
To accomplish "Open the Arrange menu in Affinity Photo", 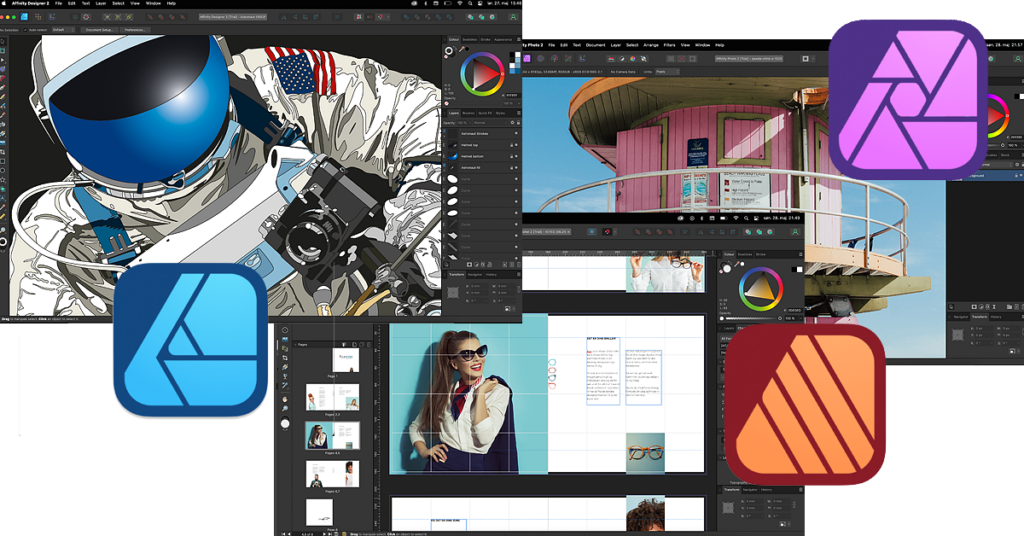I will point(651,45).
